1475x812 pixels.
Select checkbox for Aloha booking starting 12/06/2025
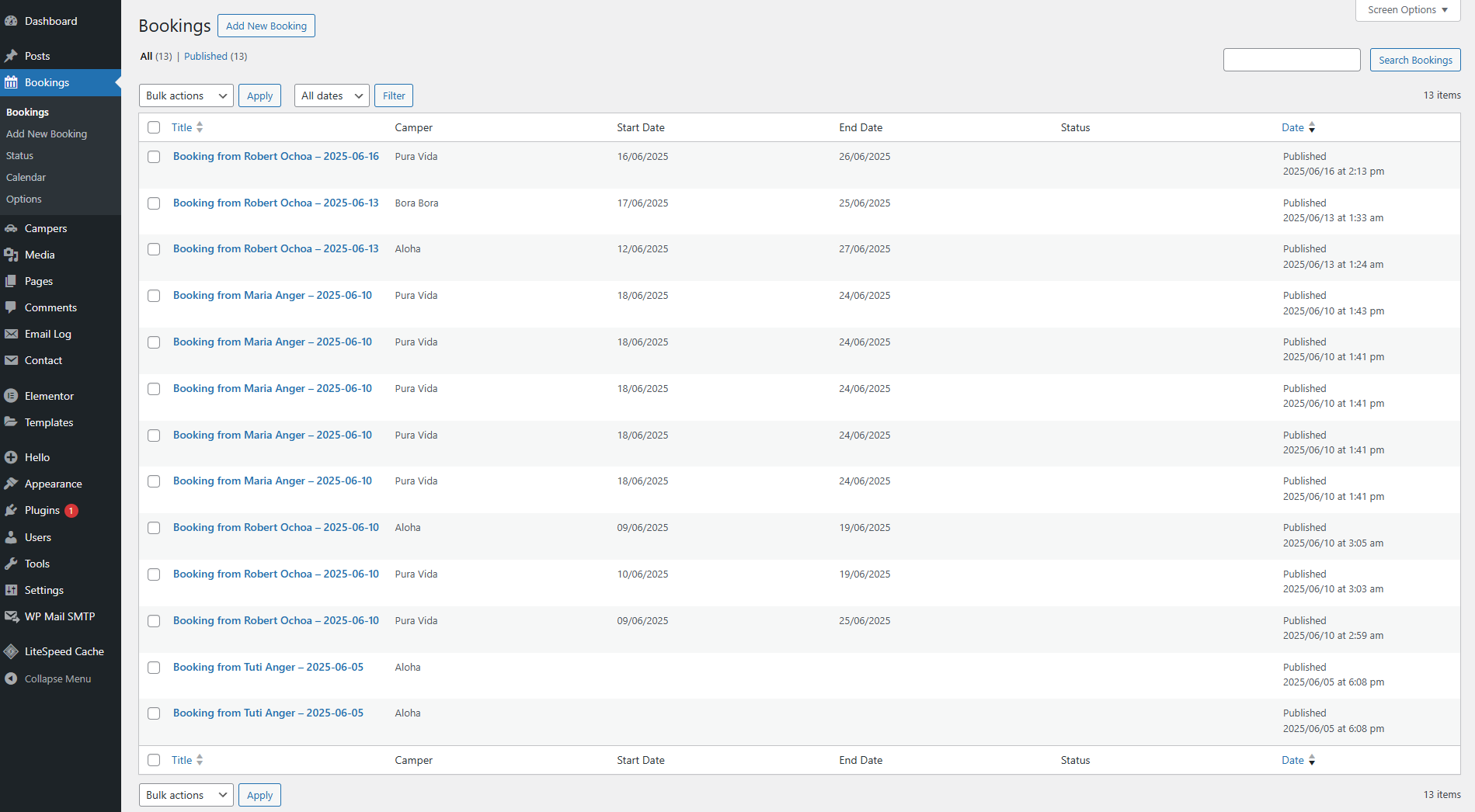[x=154, y=249]
